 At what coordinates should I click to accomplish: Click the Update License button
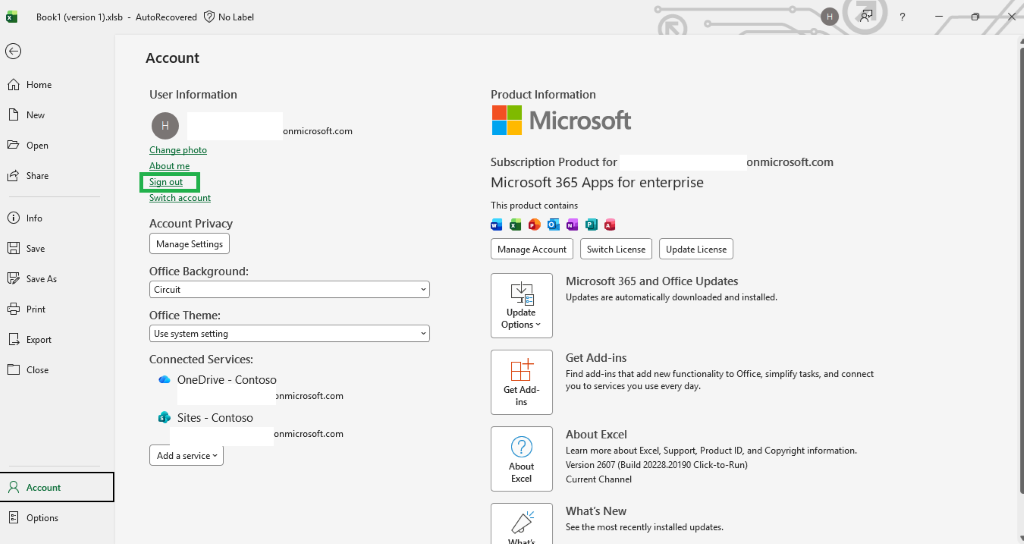[696, 249]
